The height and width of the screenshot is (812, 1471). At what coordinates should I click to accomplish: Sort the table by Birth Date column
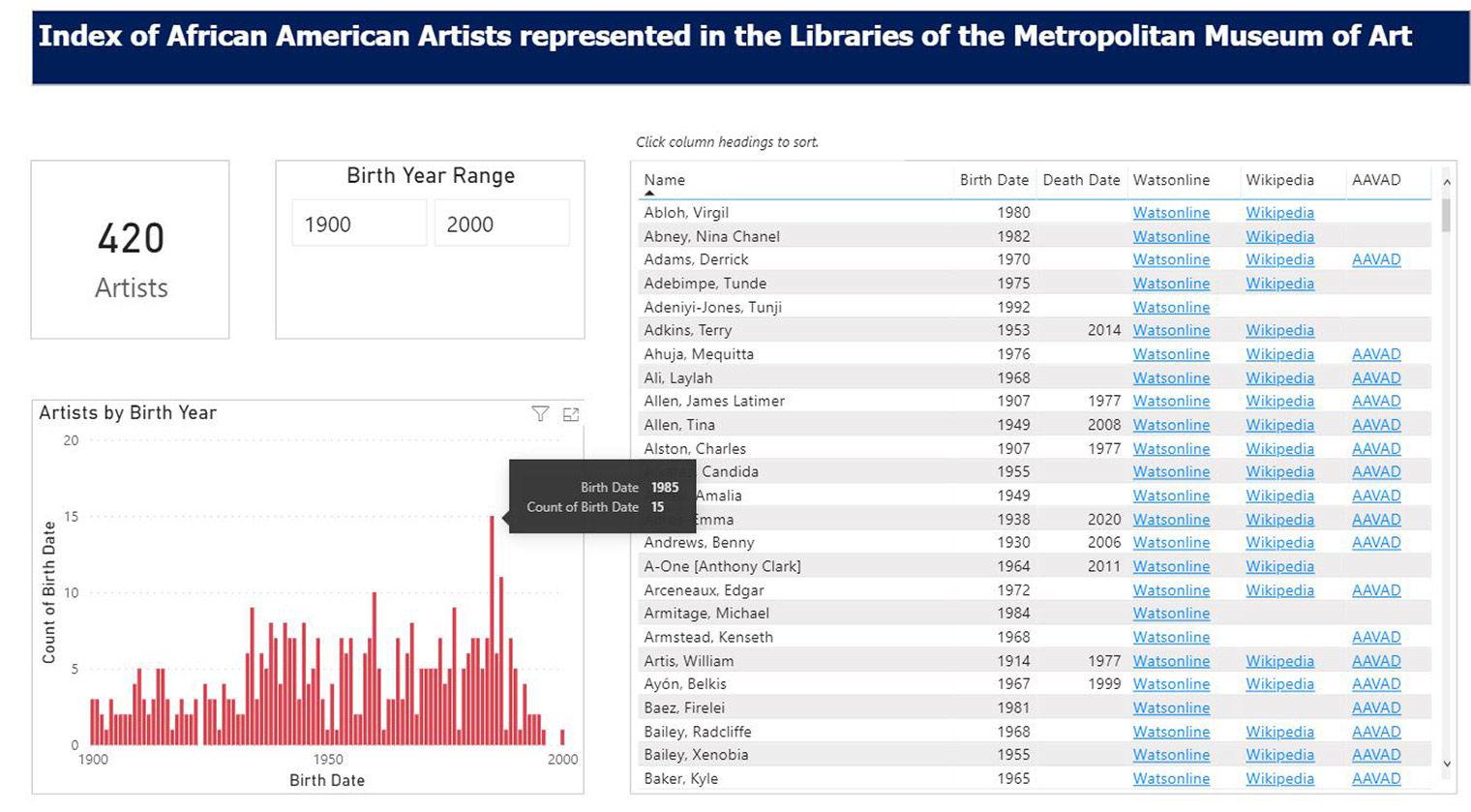(x=993, y=180)
